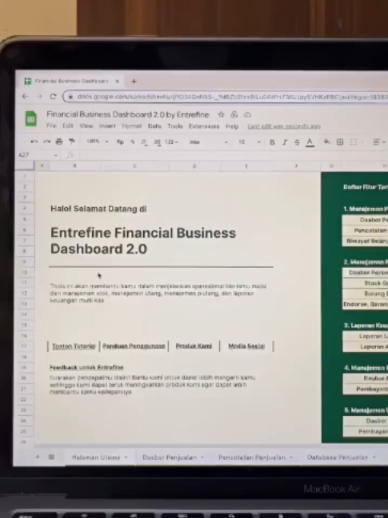
Task: Star the Financial Business Dashboard document
Action: tap(221, 115)
